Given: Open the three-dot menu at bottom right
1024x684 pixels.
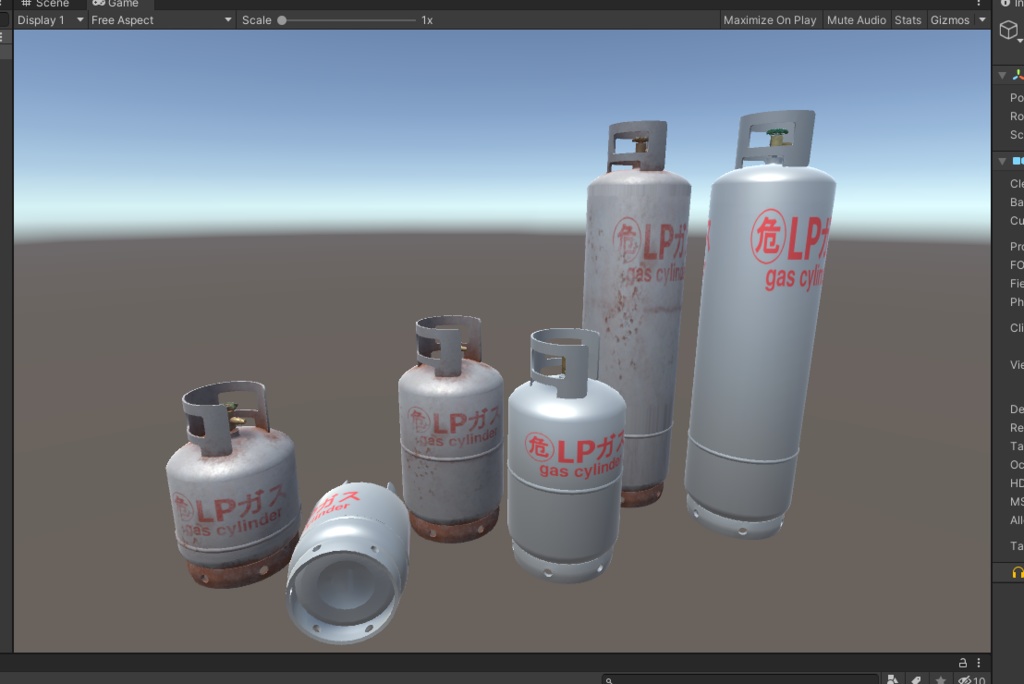Looking at the screenshot, I should pos(978,662).
